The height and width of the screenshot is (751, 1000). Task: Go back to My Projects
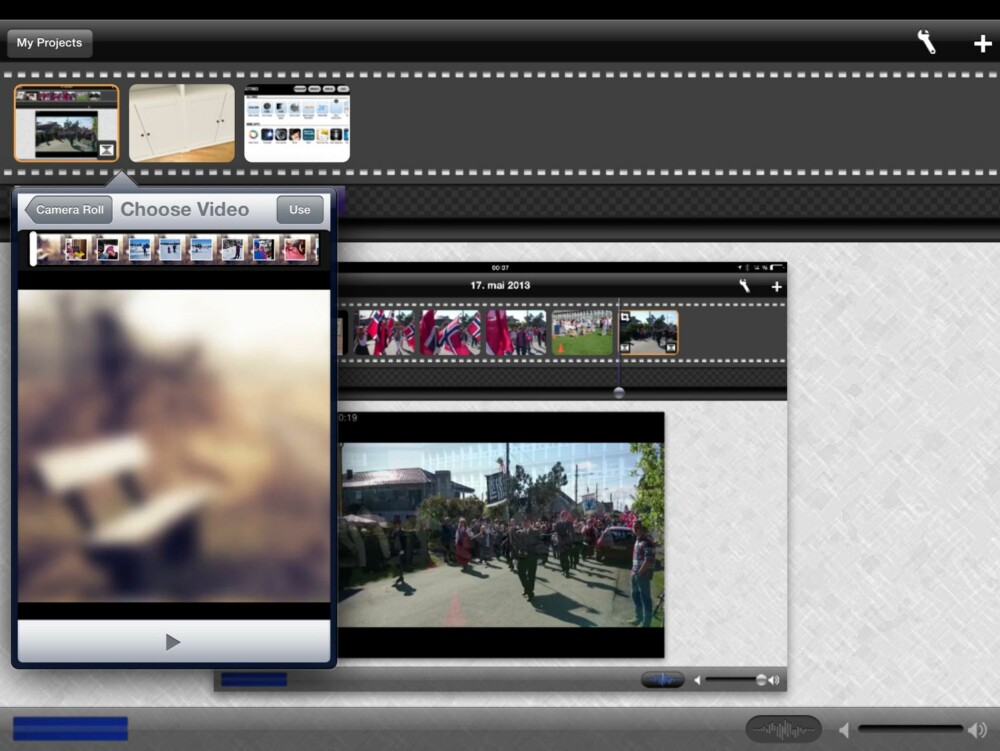coord(50,43)
